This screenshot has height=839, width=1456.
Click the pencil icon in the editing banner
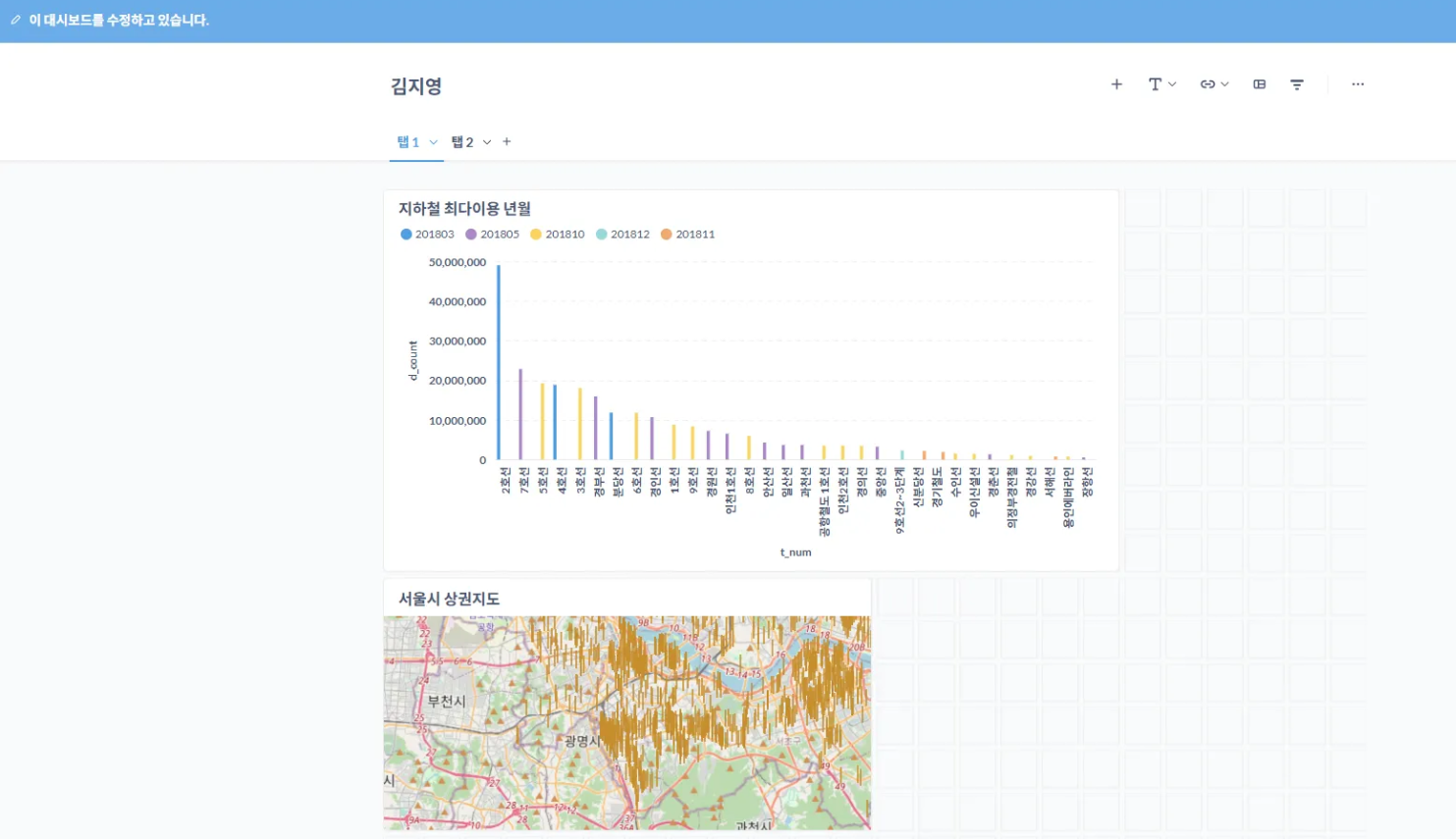click(x=16, y=20)
